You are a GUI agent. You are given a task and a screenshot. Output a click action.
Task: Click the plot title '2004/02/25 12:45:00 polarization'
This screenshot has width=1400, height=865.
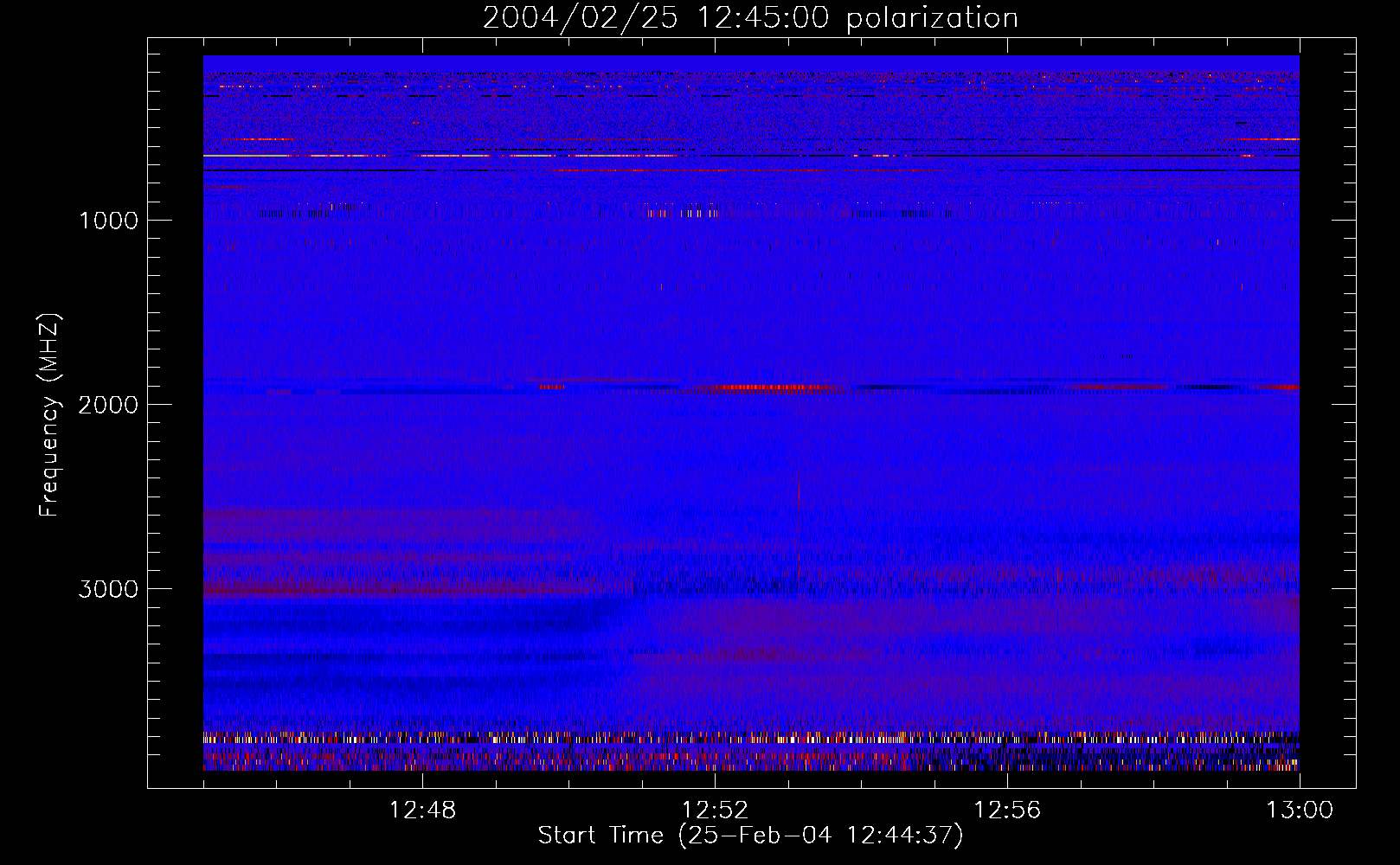(750, 18)
